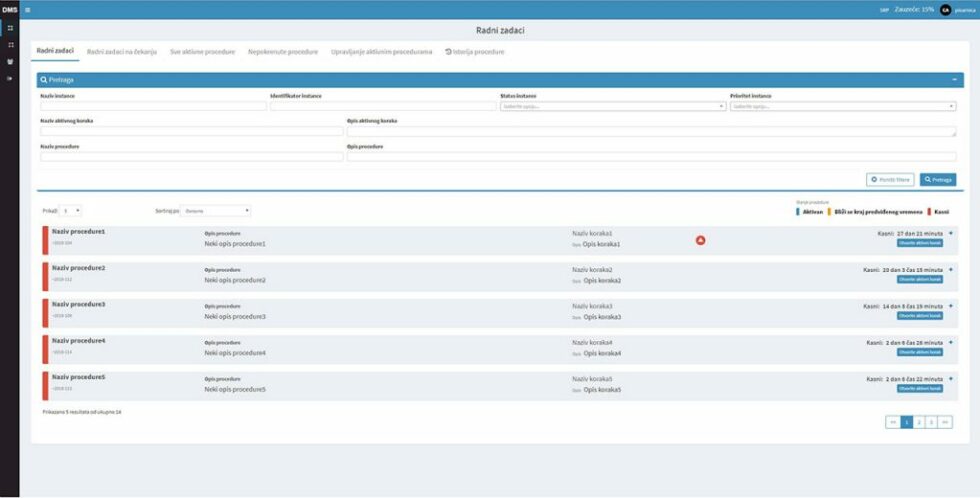
Task: Open active step button for Naziv procedure1
Action: [920, 243]
